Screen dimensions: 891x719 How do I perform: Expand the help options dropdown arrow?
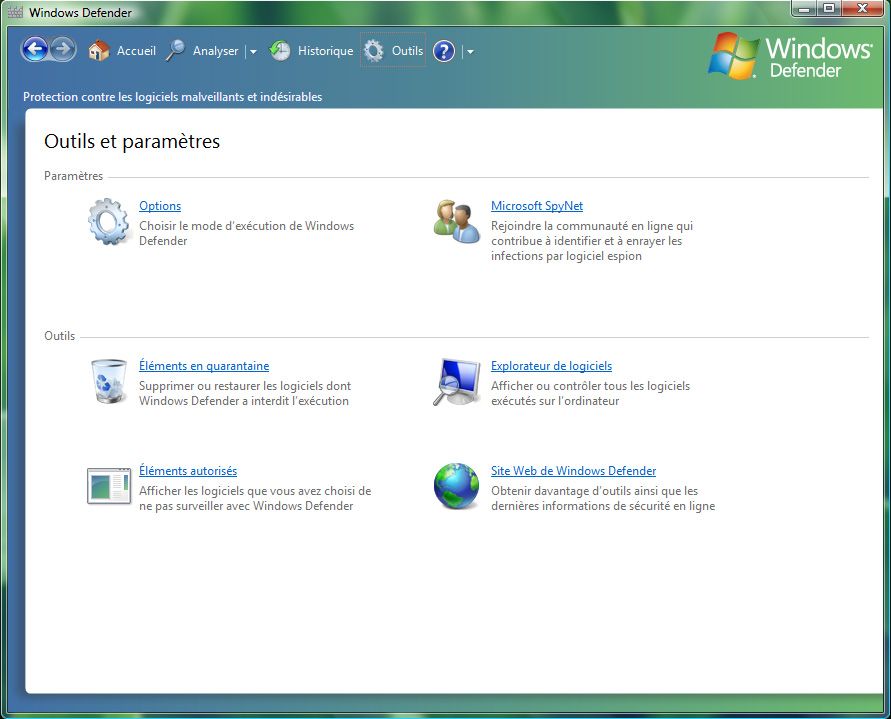(x=470, y=52)
